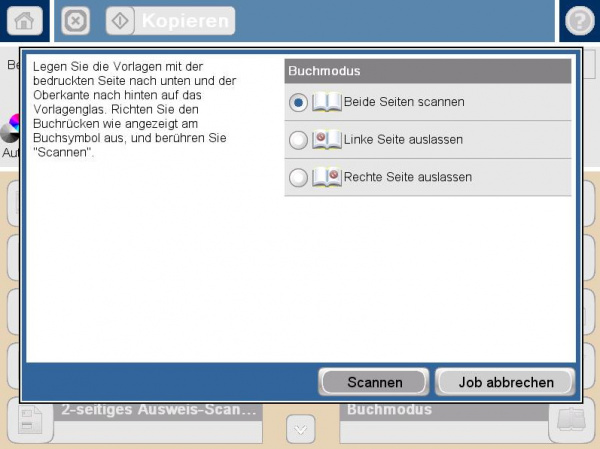Click the color wheel icon behind the dialog
The height and width of the screenshot is (449, 600).
[x=10, y=128]
